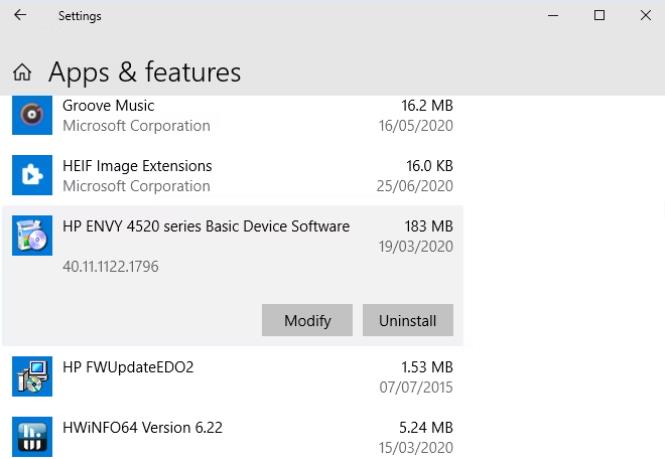Select the HEIF Image Extensions entry name

137,166
